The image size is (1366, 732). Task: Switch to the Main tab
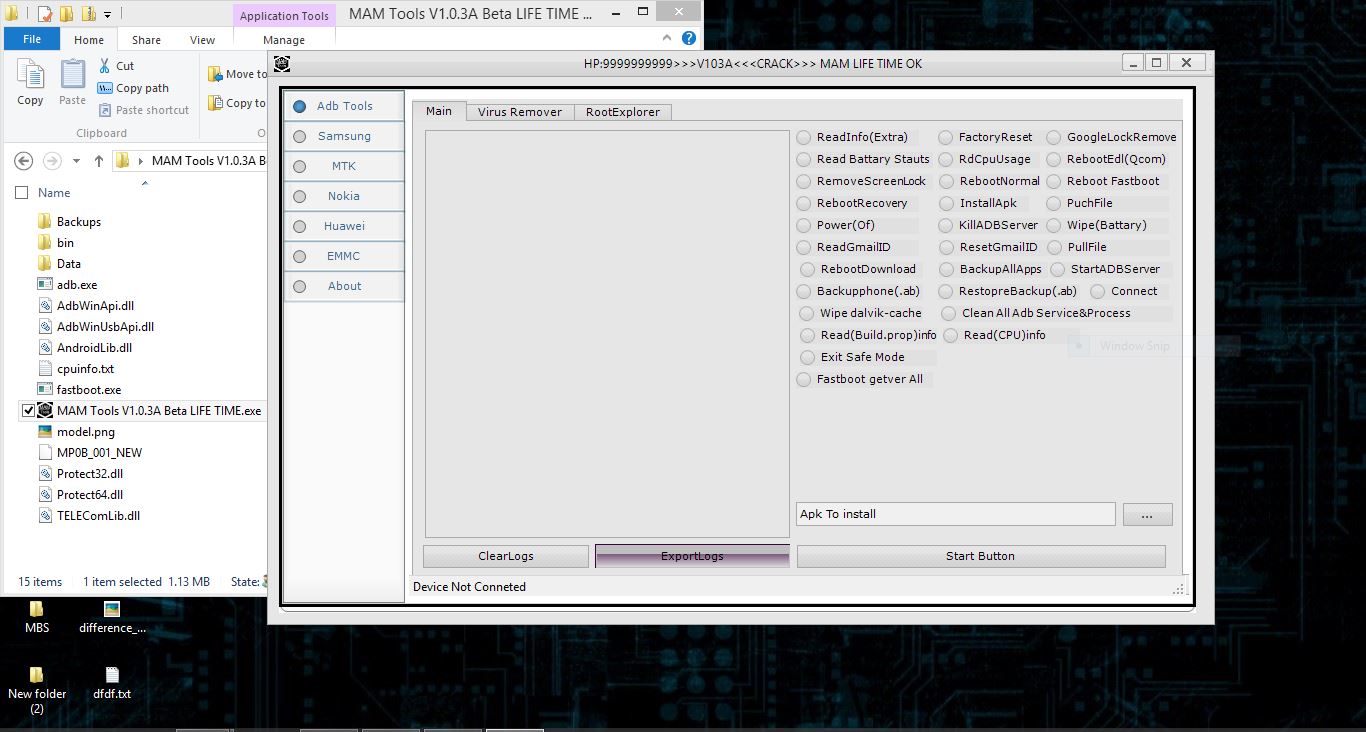(439, 111)
